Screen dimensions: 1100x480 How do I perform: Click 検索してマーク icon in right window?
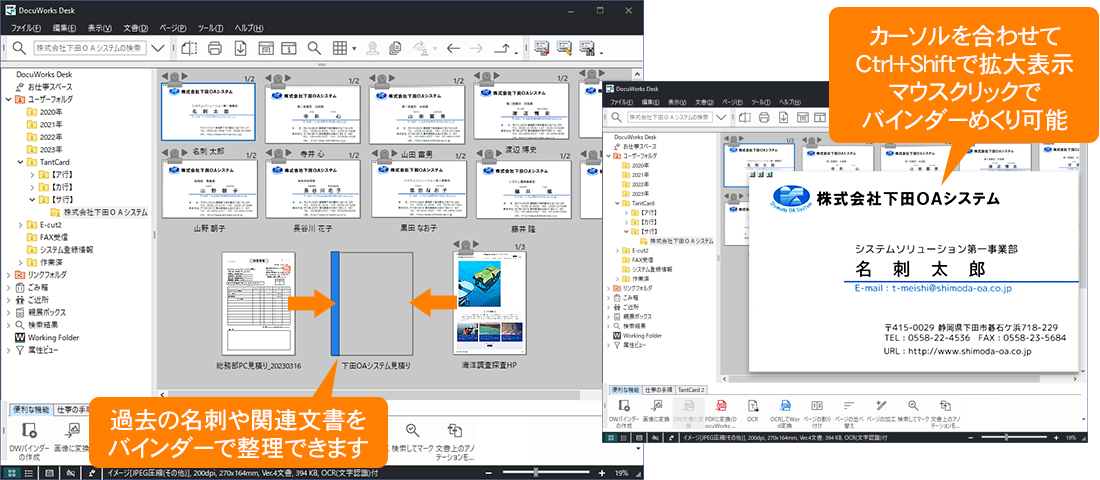[x=913, y=405]
